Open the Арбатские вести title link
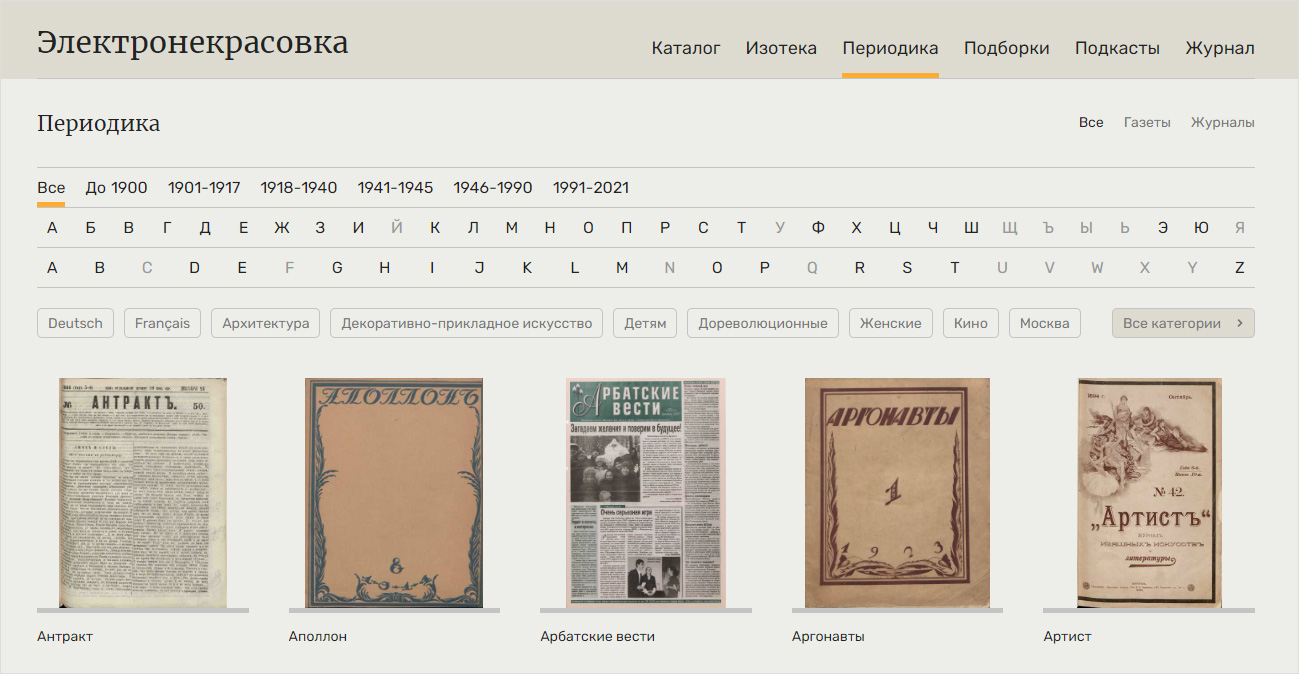This screenshot has width=1299, height=674. click(x=597, y=636)
